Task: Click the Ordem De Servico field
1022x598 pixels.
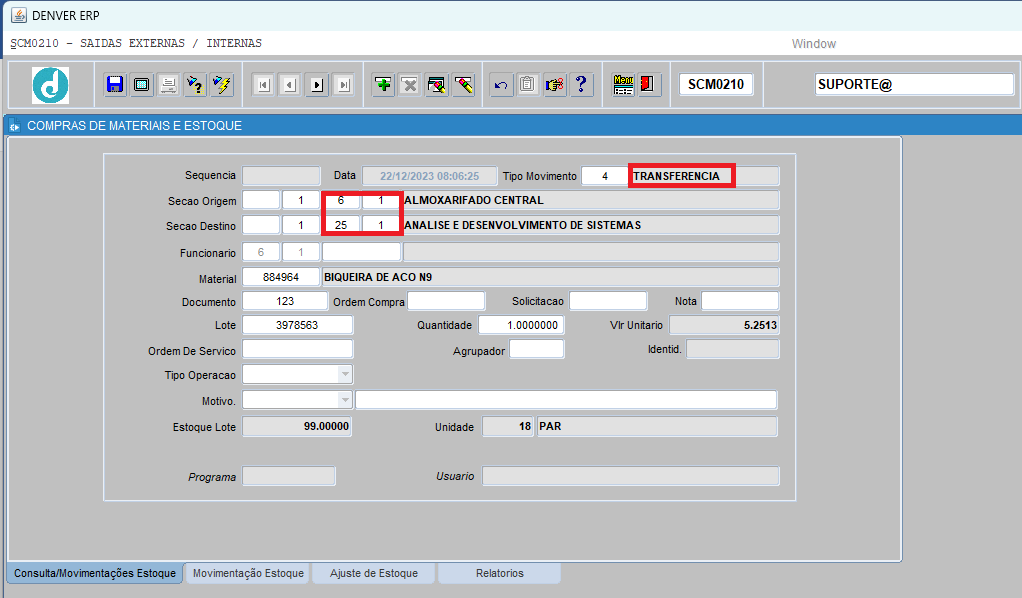Action: click(297, 350)
